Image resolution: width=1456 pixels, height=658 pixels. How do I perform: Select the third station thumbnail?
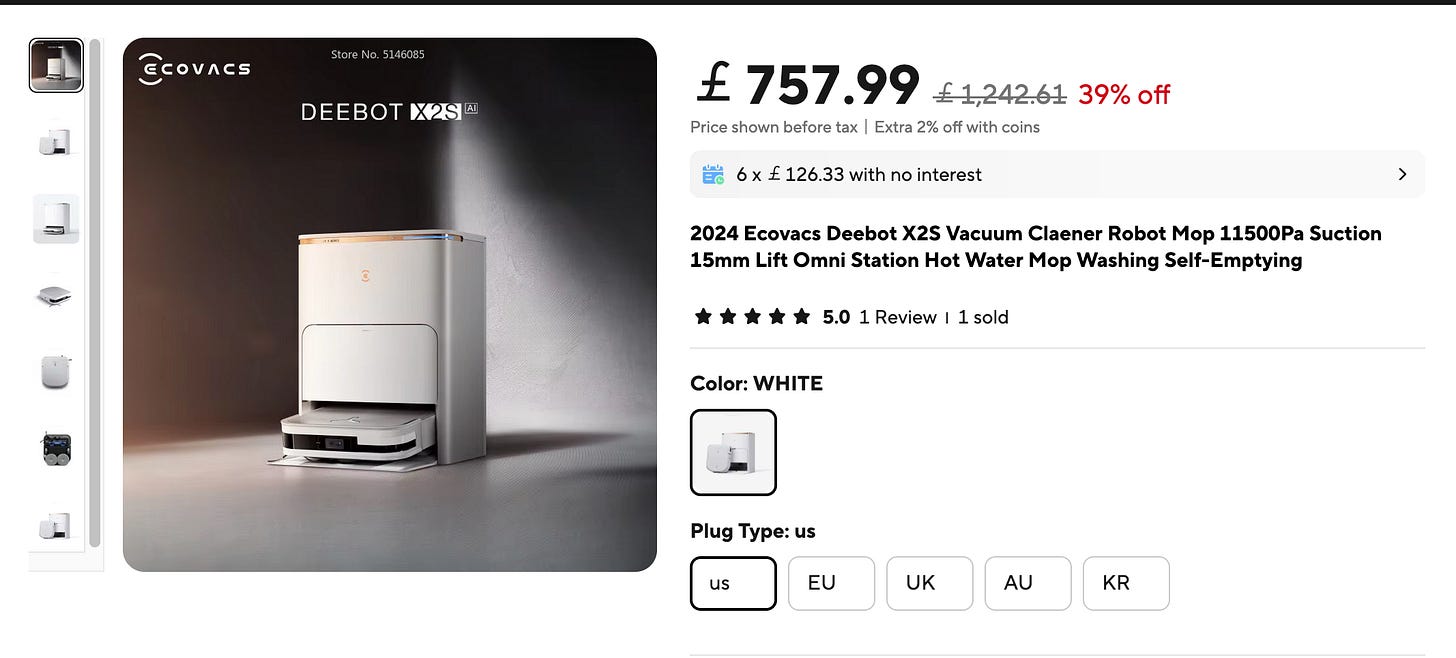point(56,219)
